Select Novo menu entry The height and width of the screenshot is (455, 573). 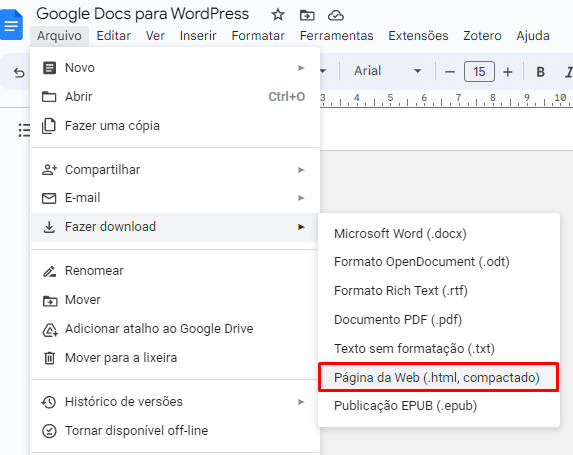coord(175,68)
